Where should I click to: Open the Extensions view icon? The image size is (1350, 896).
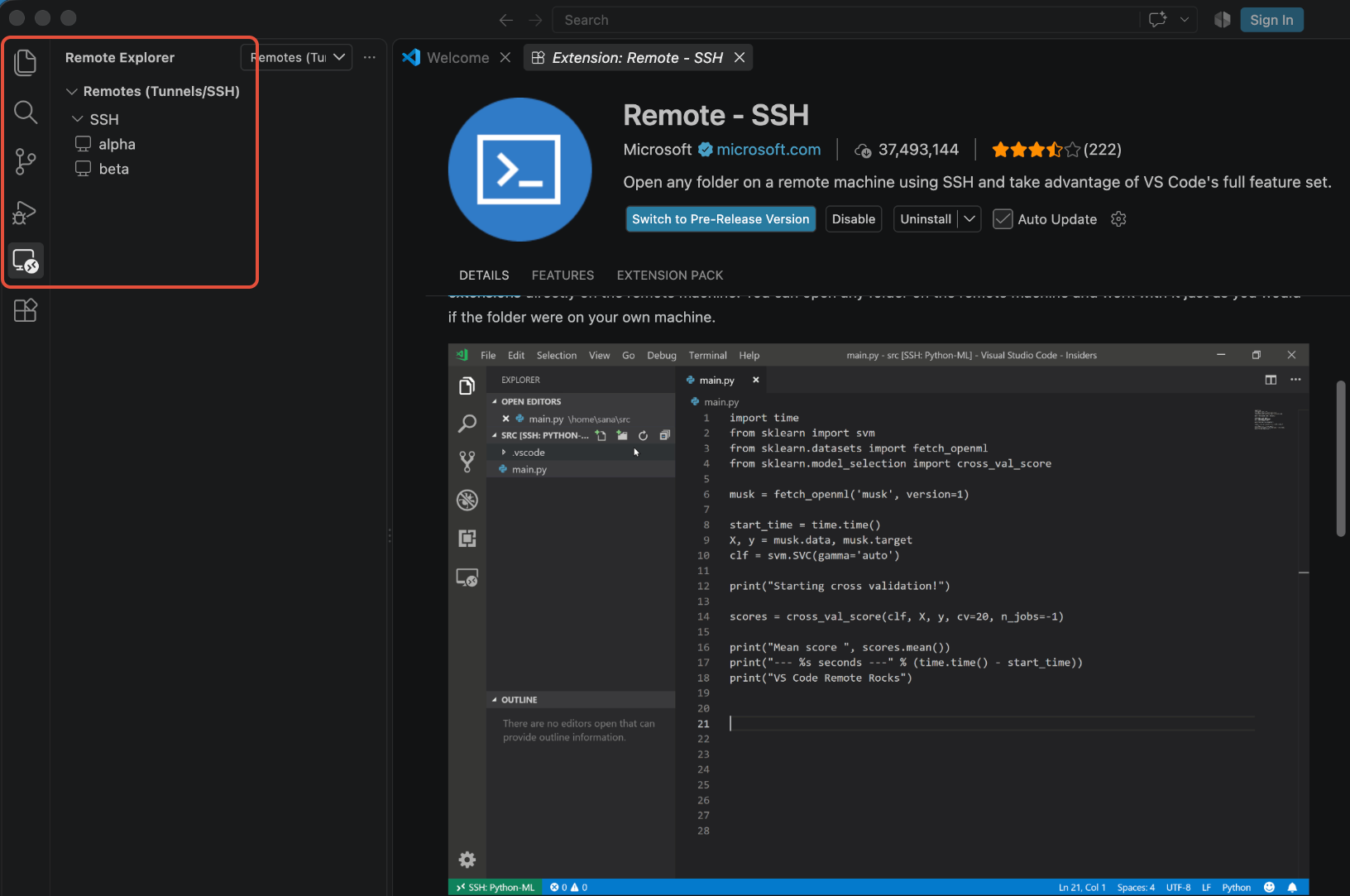pyautogui.click(x=26, y=310)
